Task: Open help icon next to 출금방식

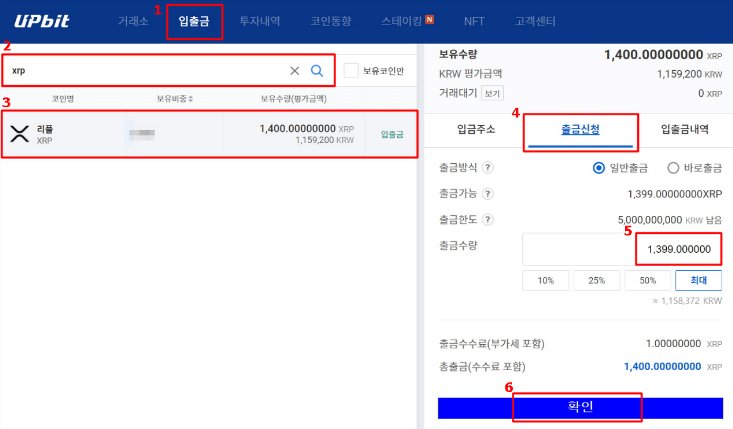Action: [488, 167]
